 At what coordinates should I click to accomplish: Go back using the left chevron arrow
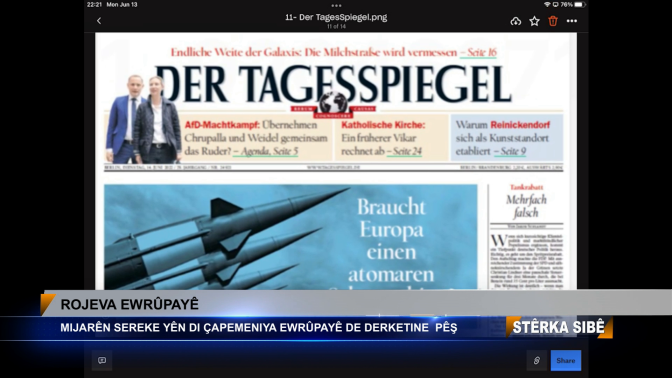[99, 21]
